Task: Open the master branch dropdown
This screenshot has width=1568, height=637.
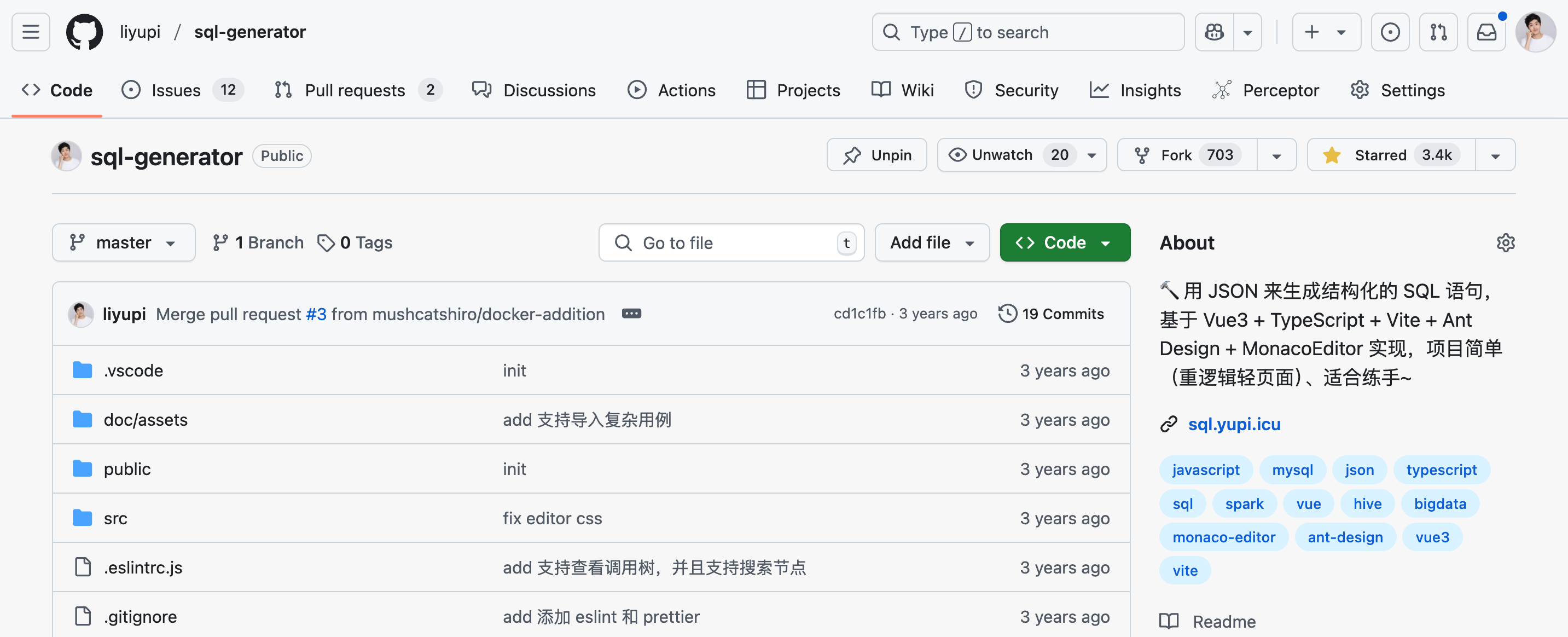Action: (x=124, y=242)
